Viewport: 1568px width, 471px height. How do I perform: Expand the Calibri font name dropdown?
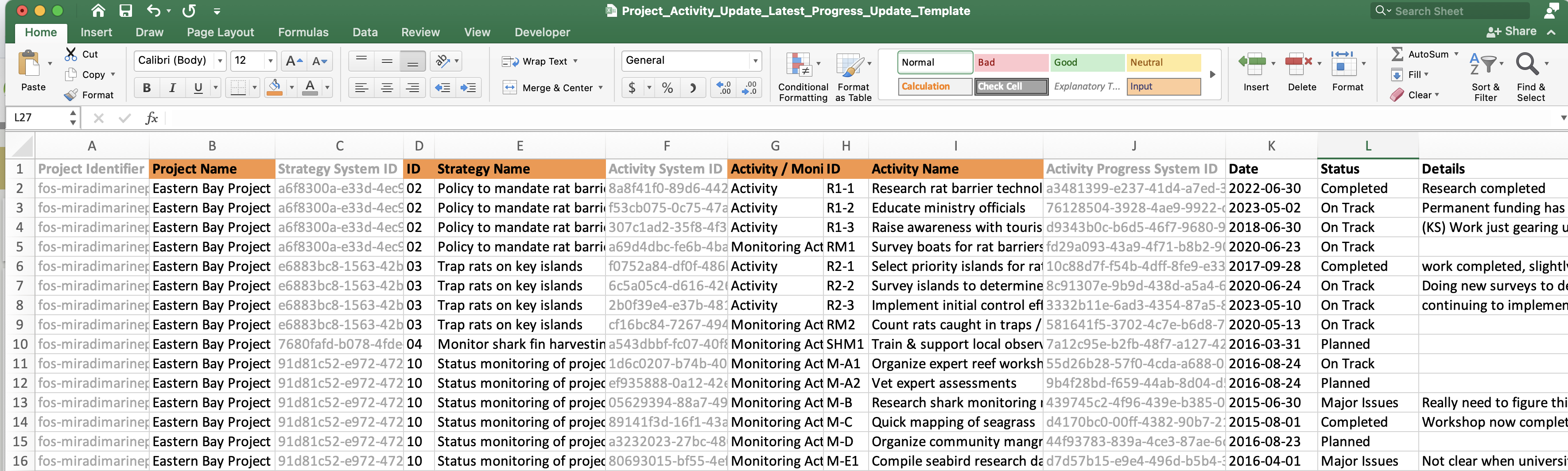[x=220, y=61]
